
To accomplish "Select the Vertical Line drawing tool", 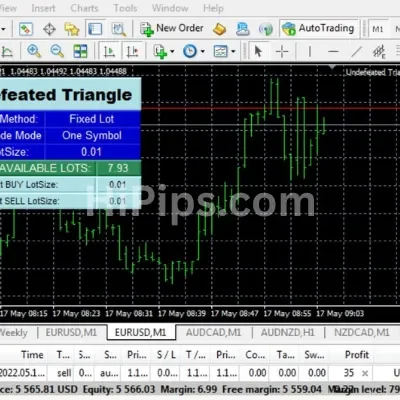I will click(x=310, y=52).
